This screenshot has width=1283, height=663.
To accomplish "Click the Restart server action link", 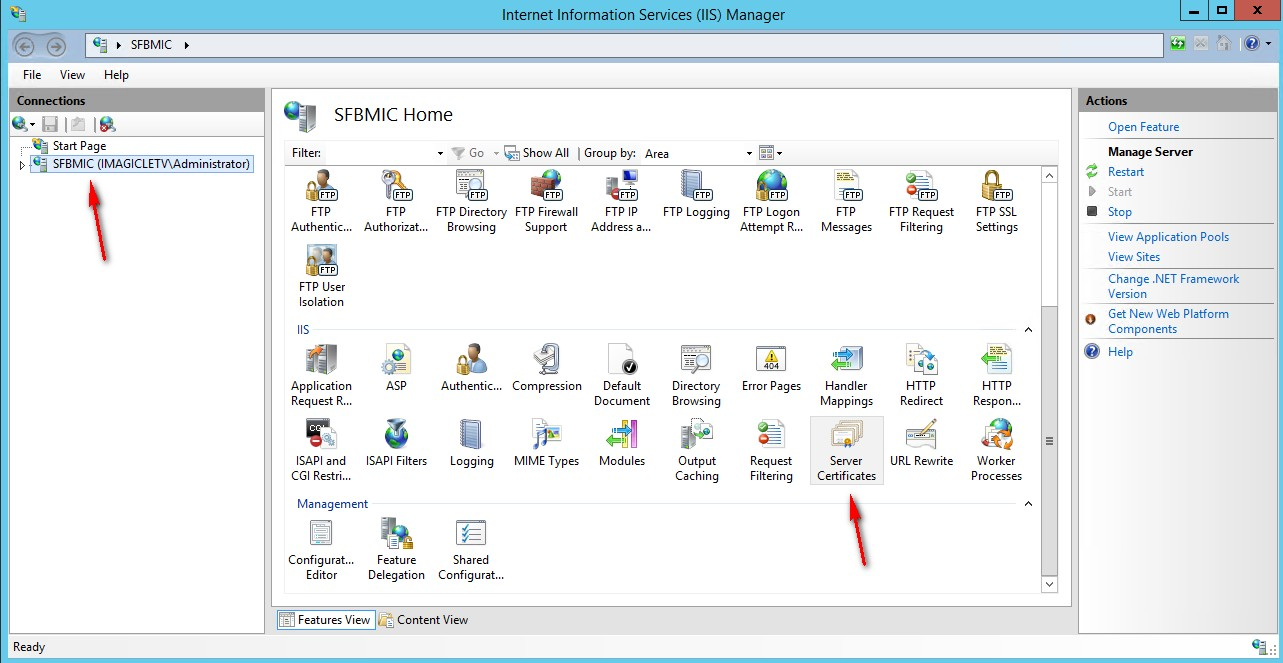I will click(x=1125, y=172).
